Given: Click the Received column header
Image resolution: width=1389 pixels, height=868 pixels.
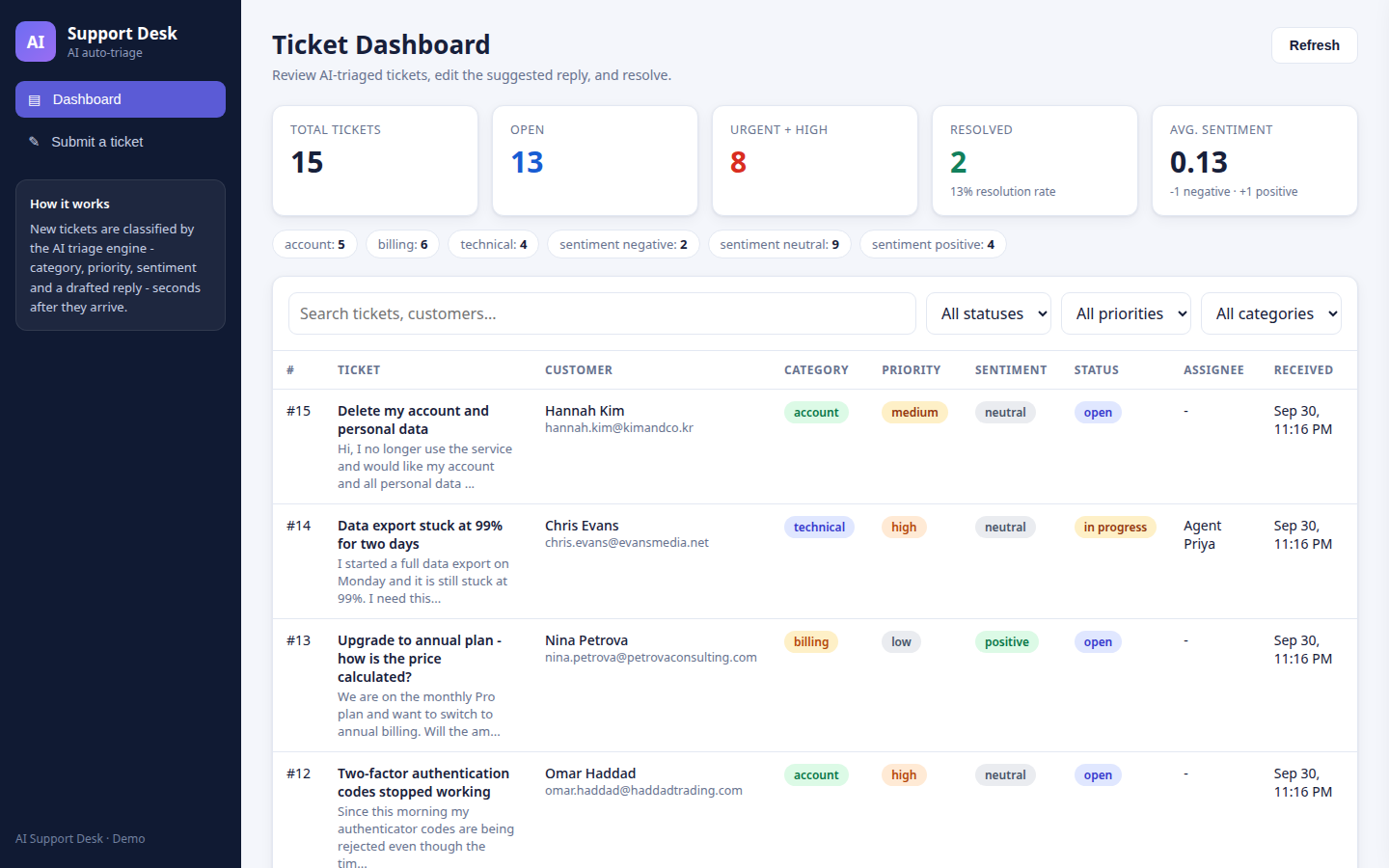Looking at the screenshot, I should pyautogui.click(x=1303, y=370).
